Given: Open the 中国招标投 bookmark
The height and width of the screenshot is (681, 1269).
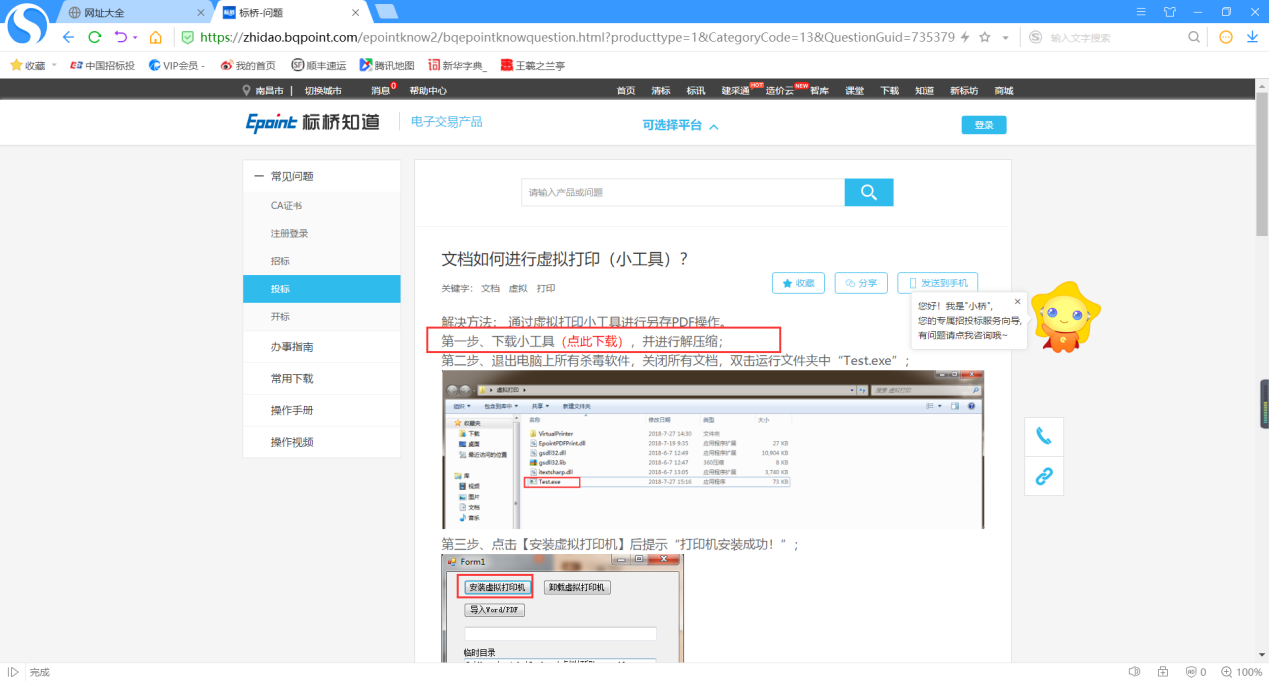Looking at the screenshot, I should click(102, 65).
